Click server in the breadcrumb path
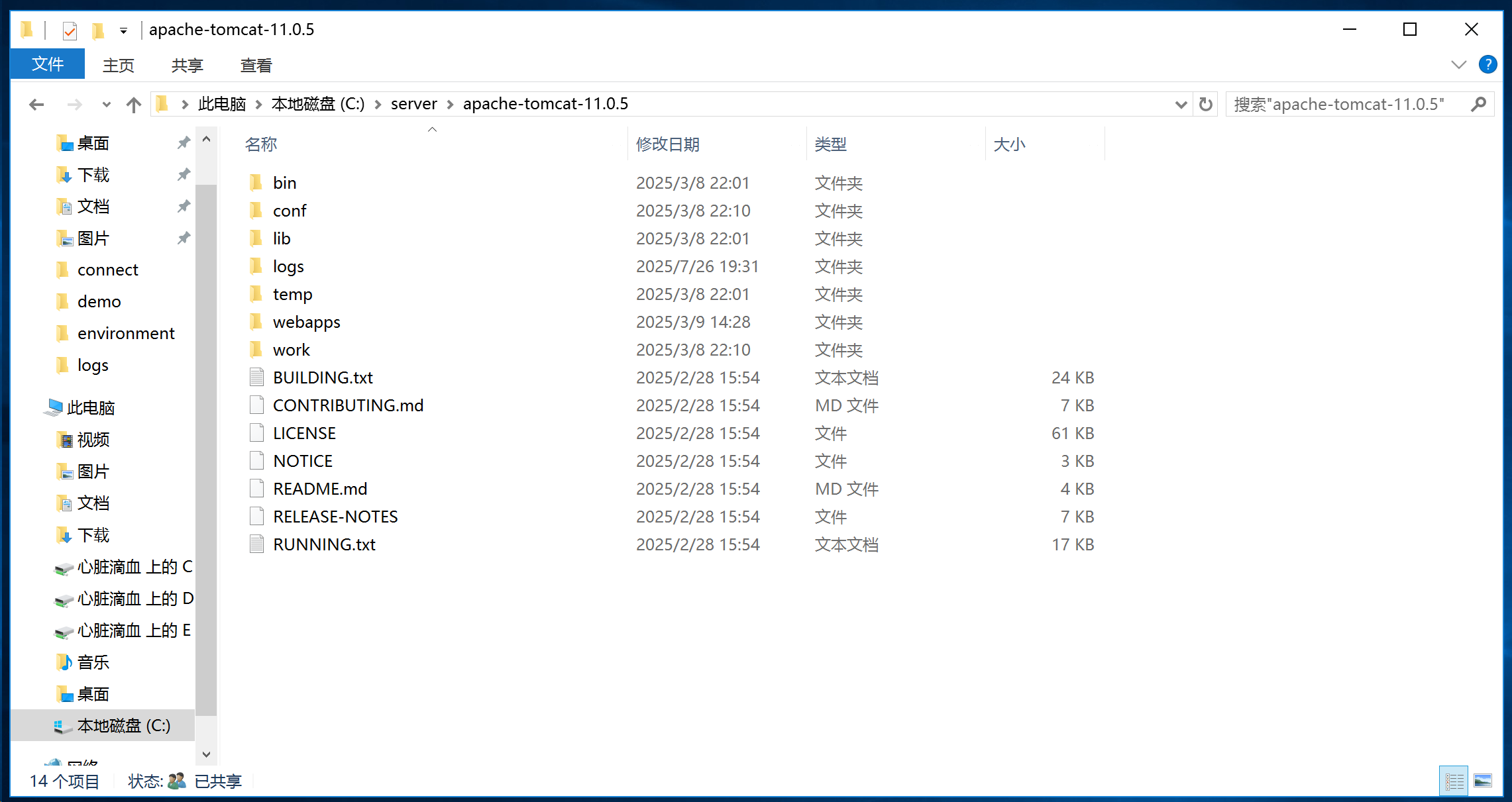1512x802 pixels. point(413,104)
